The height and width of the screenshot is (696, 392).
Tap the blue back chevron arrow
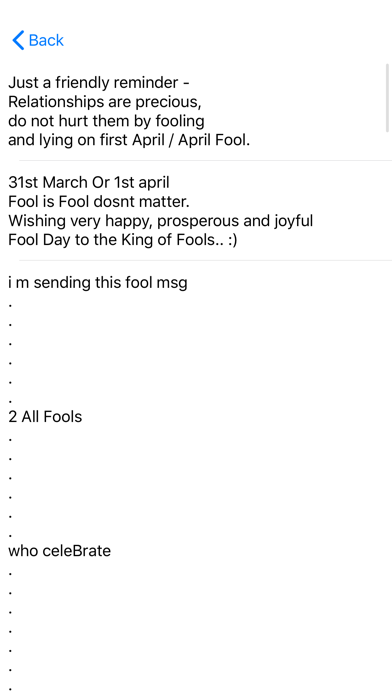(x=18, y=40)
